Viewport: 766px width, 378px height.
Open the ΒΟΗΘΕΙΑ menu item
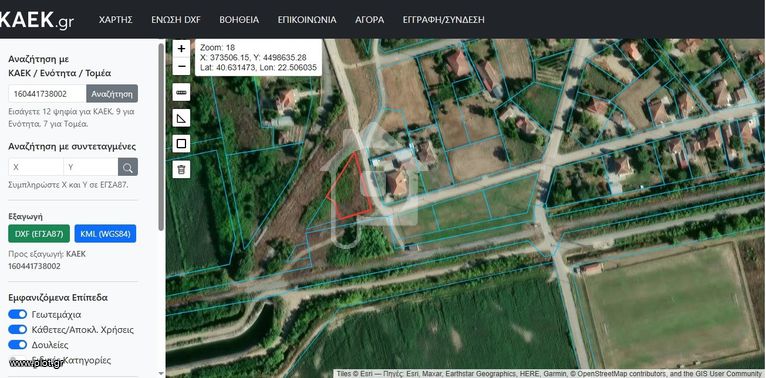click(239, 20)
